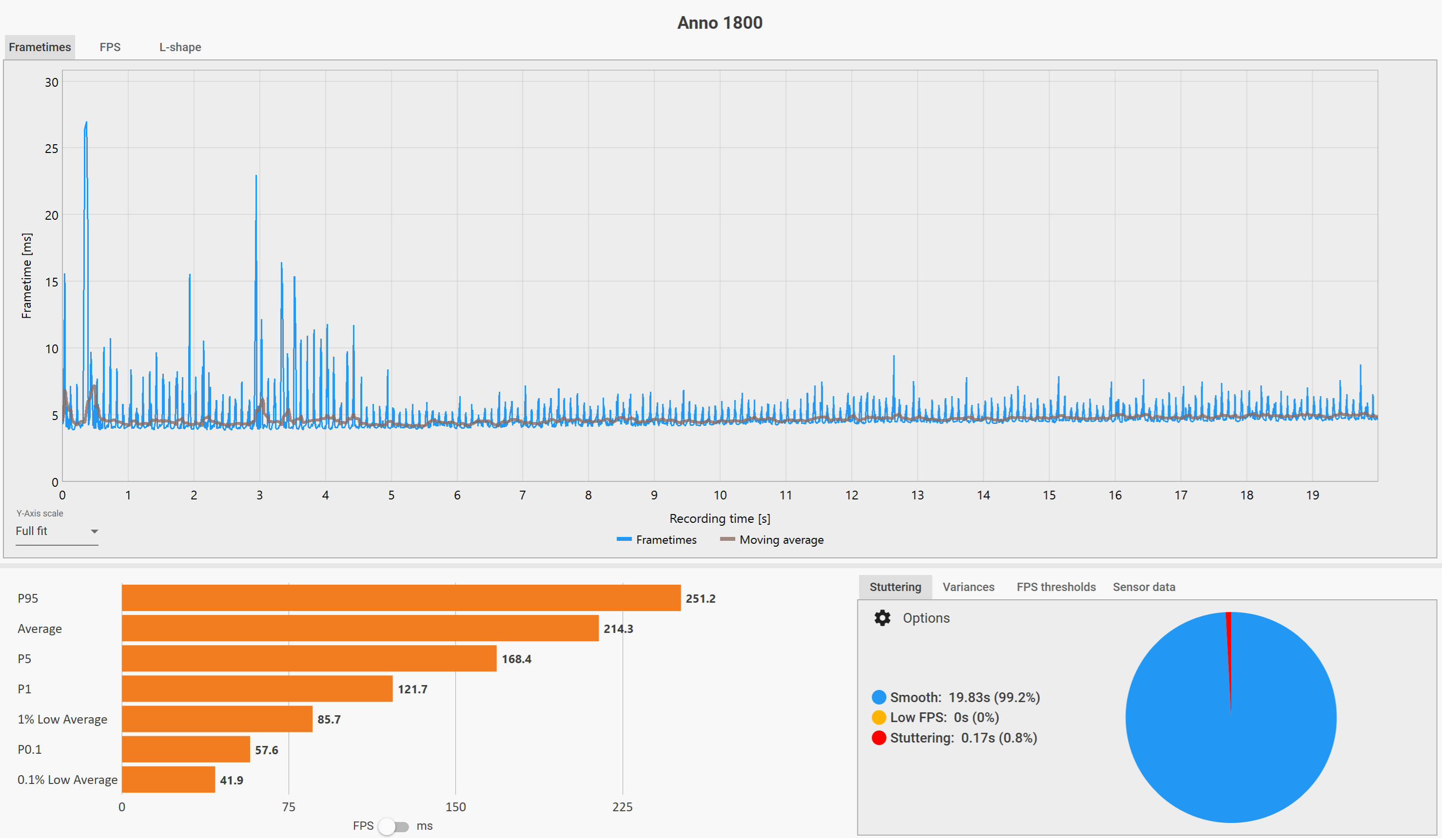This screenshot has height=840, width=1442.
Task: Select the Stuttering tab
Action: [895, 588]
